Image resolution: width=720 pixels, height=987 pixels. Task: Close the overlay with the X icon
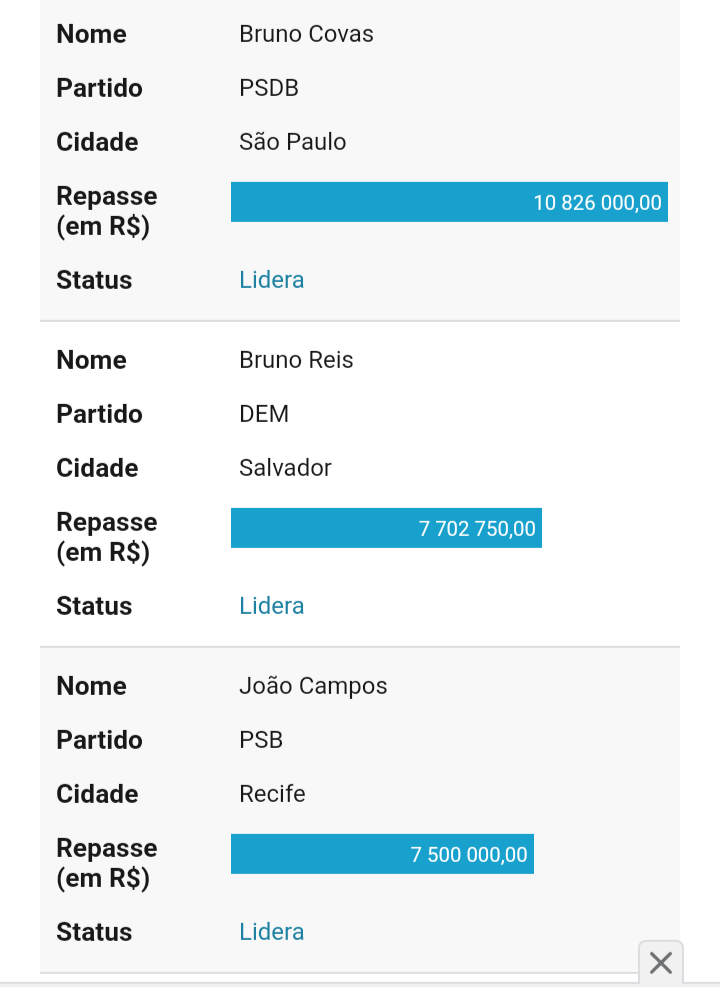click(x=661, y=963)
